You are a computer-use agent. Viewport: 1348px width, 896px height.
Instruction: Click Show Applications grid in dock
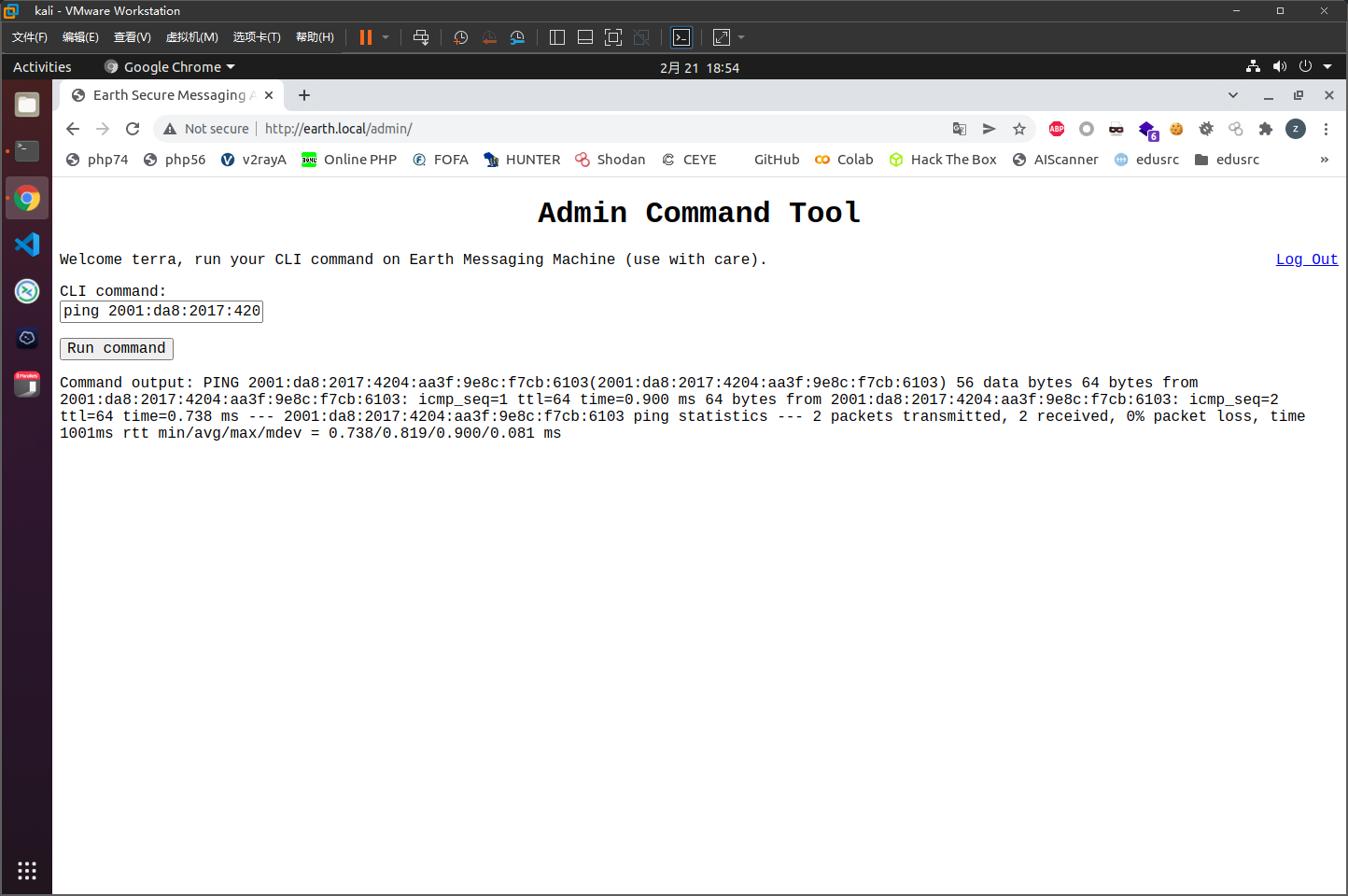coord(27,870)
